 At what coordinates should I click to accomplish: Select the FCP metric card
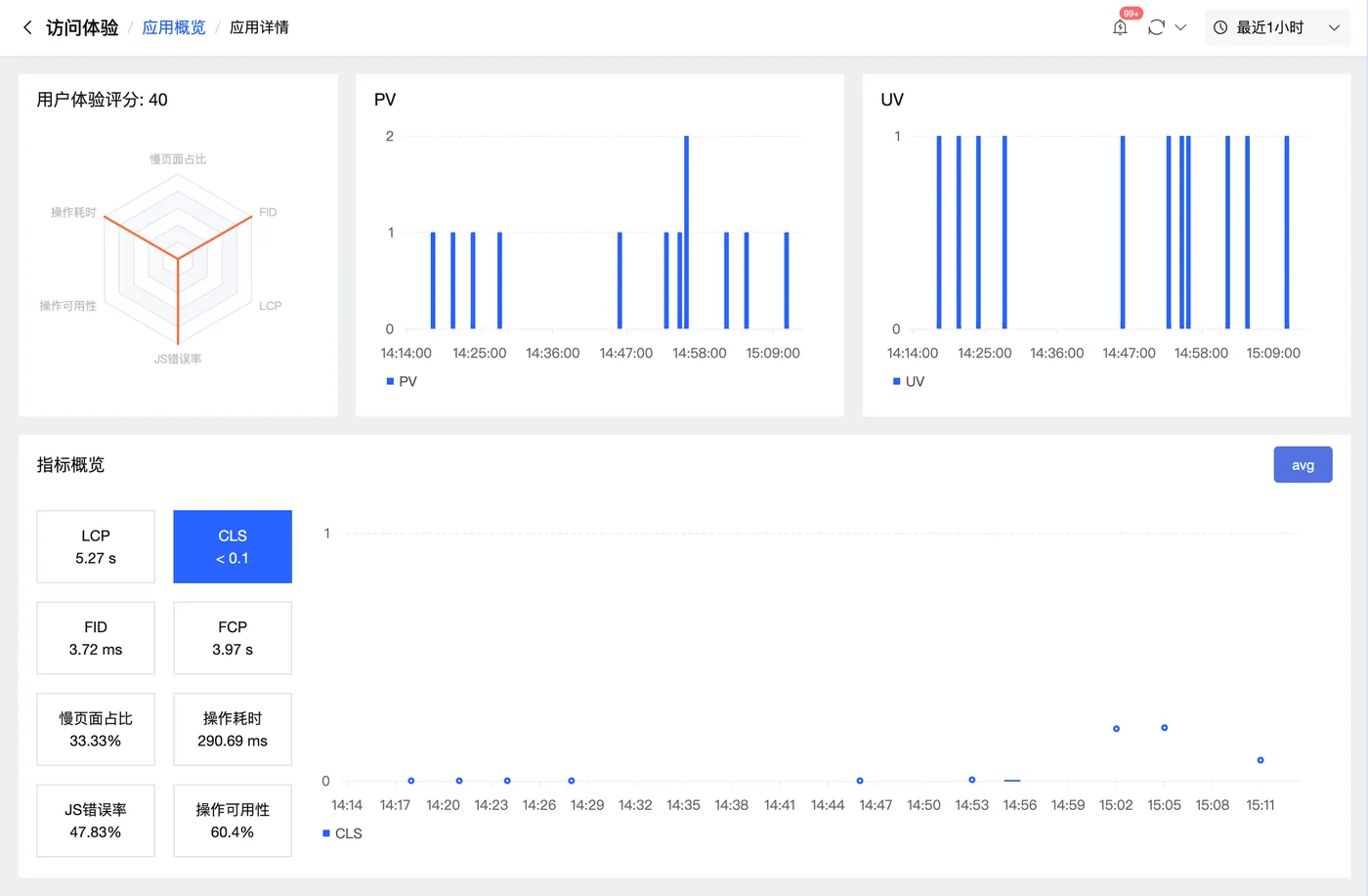coord(233,638)
